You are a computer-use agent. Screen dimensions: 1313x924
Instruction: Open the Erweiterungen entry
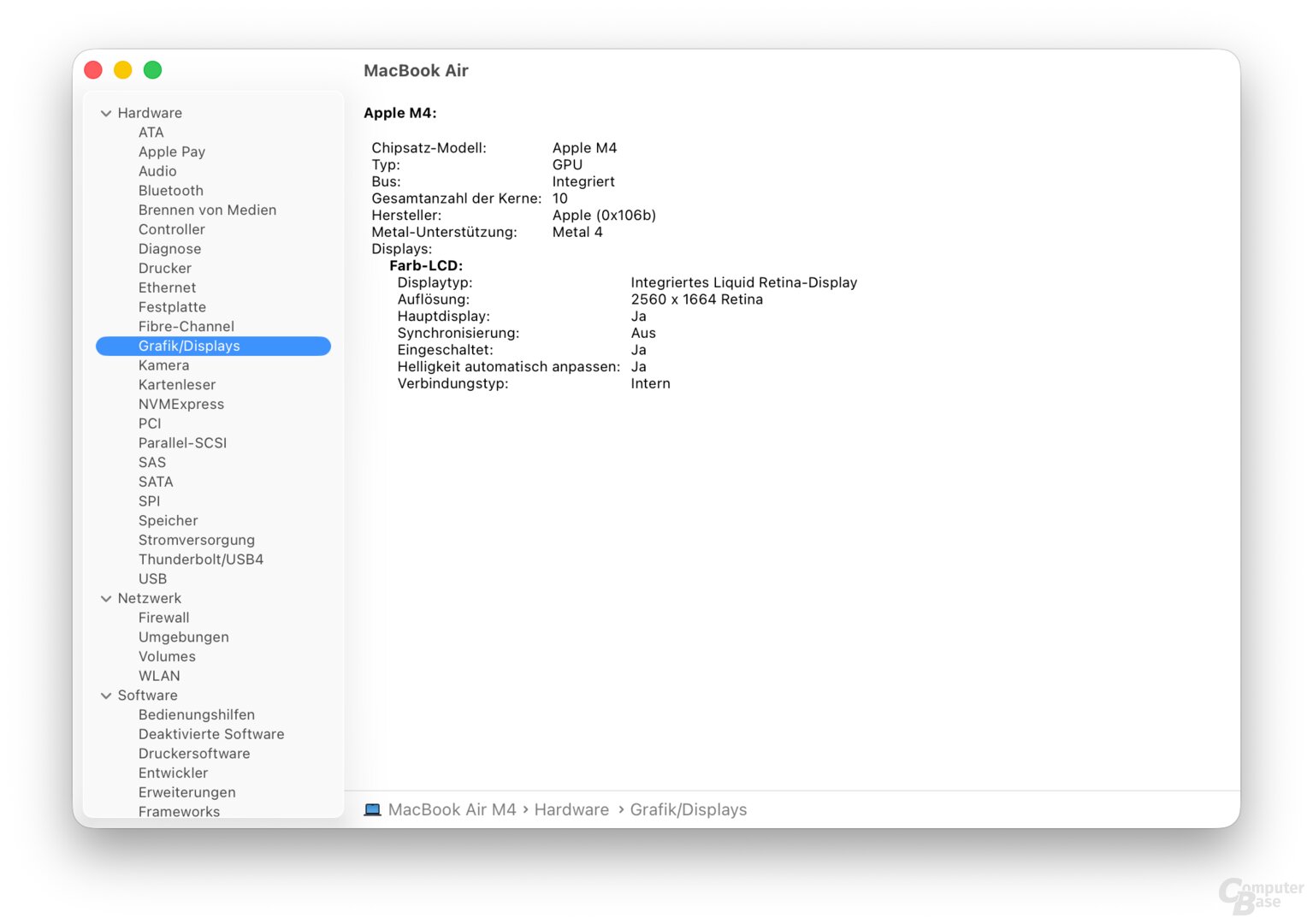187,792
